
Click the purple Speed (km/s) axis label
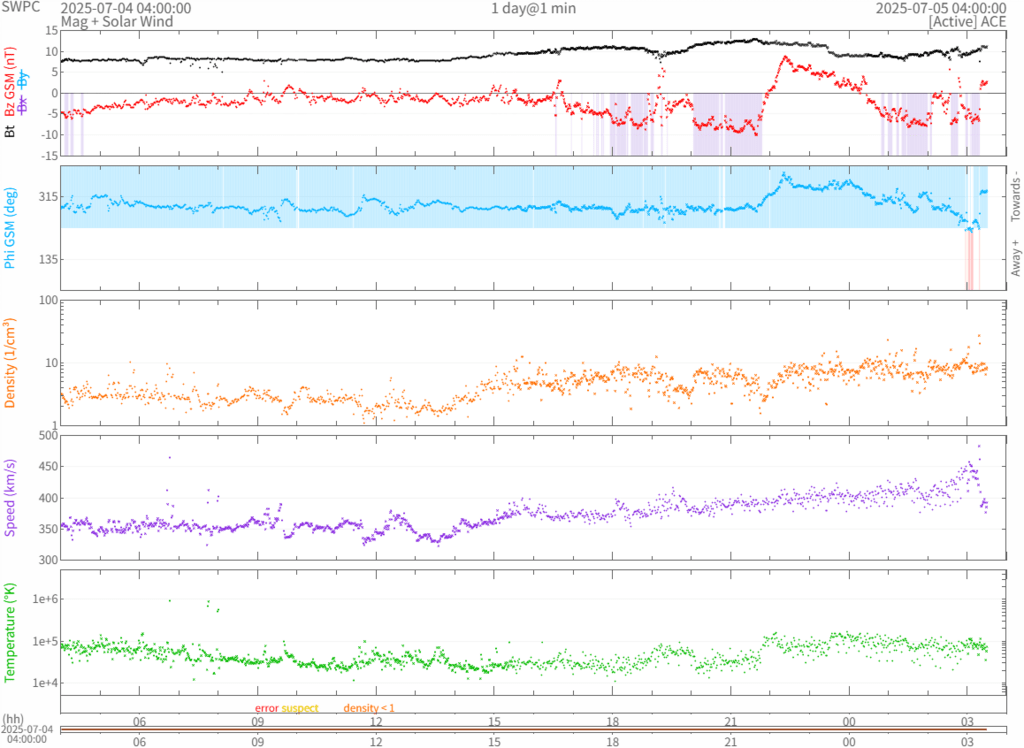(x=11, y=496)
